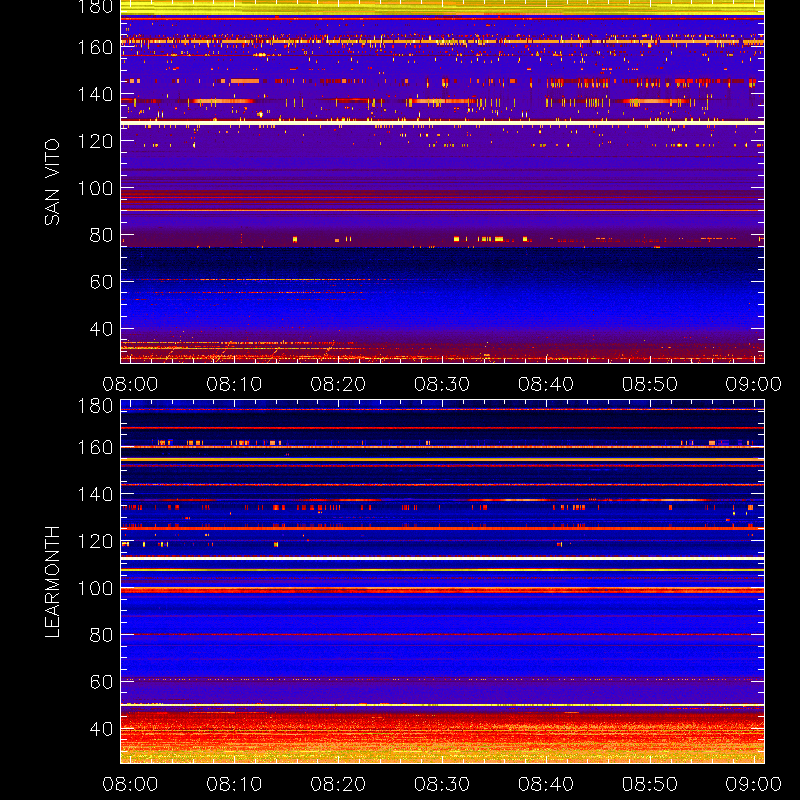Select the Learmonth spectrogram panel
The width and height of the screenshot is (800, 800).
point(442,582)
